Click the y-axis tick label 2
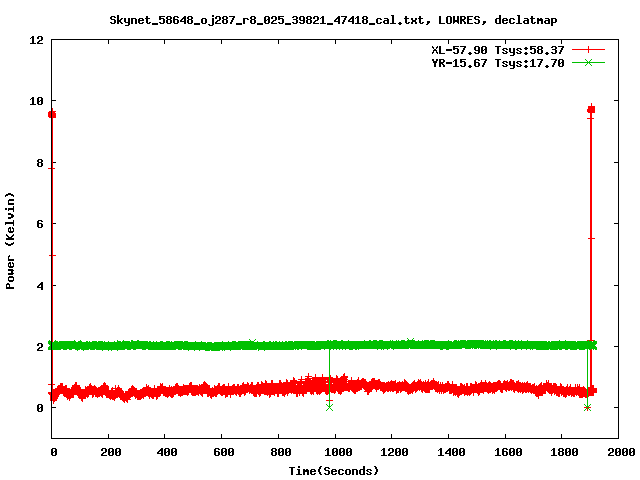Image resolution: width=640 pixels, height=480 pixels. [40, 347]
